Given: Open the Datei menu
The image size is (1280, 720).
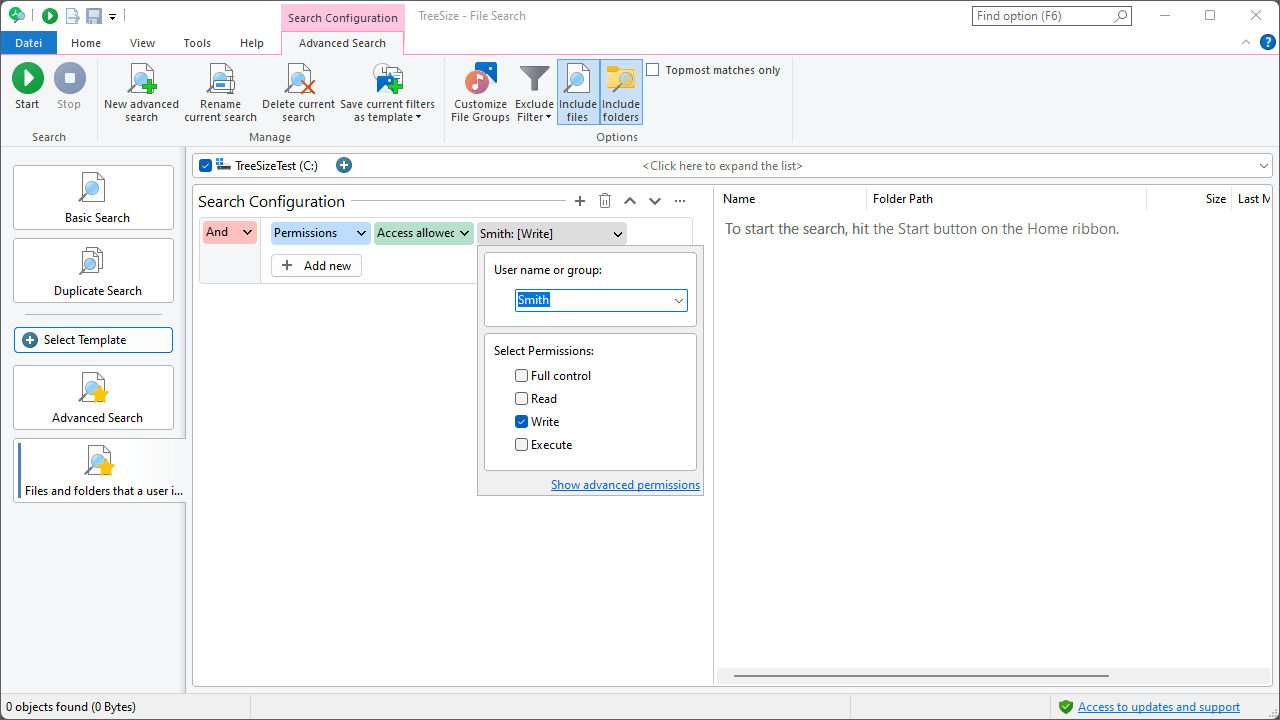Looking at the screenshot, I should click(28, 43).
